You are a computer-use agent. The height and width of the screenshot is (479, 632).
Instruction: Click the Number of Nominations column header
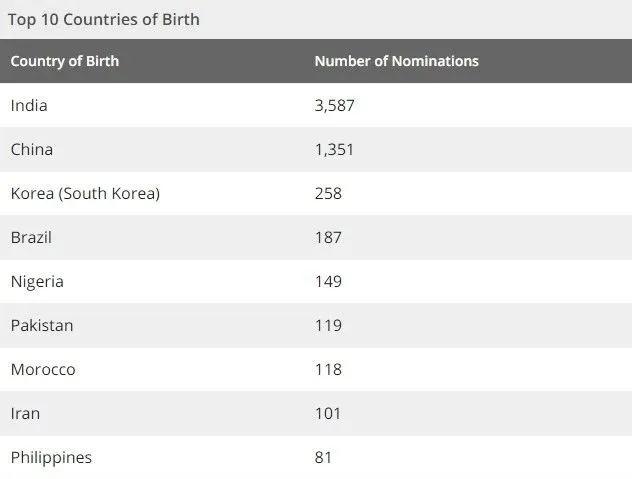coord(396,61)
